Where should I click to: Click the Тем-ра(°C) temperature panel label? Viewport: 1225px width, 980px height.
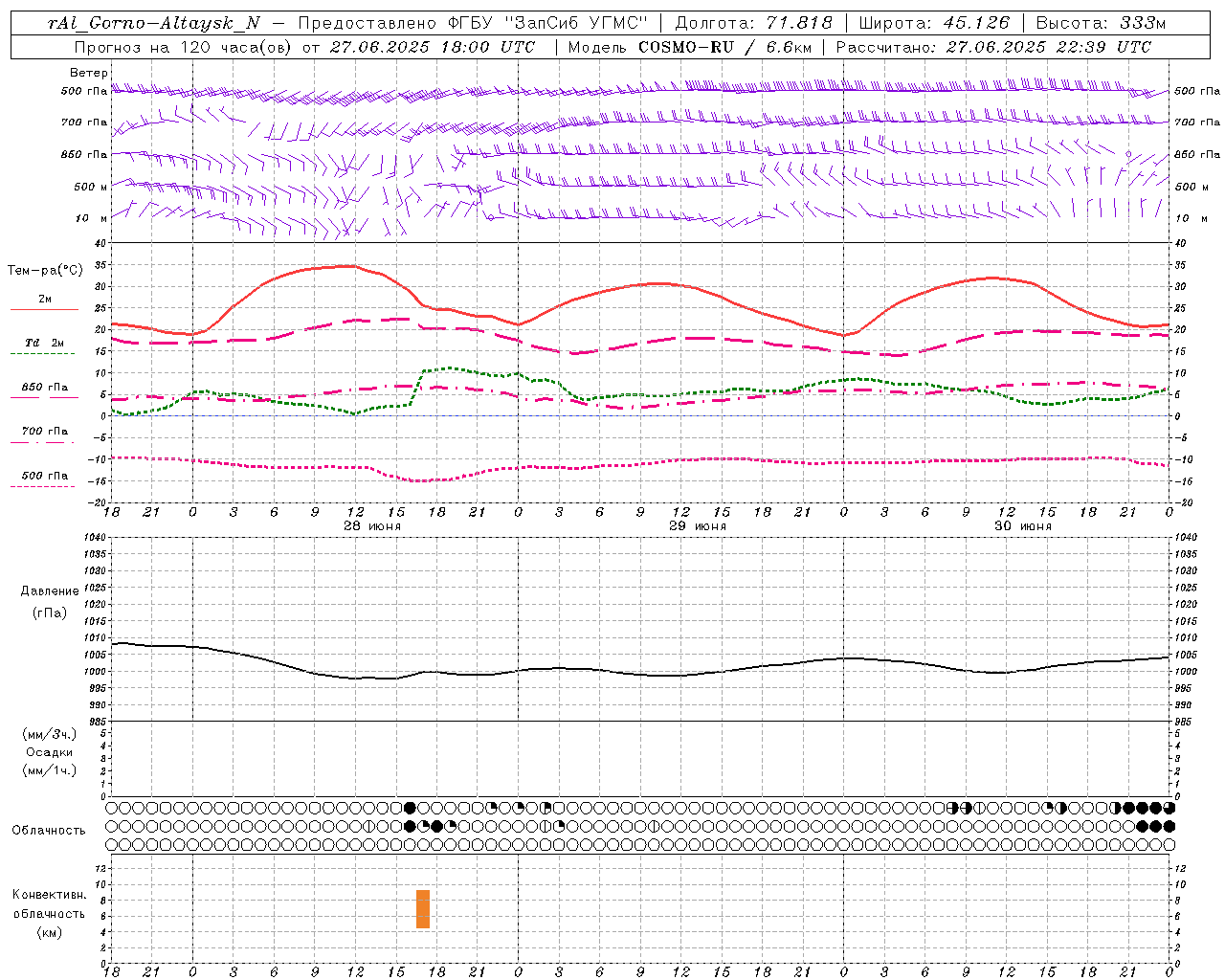[44, 271]
